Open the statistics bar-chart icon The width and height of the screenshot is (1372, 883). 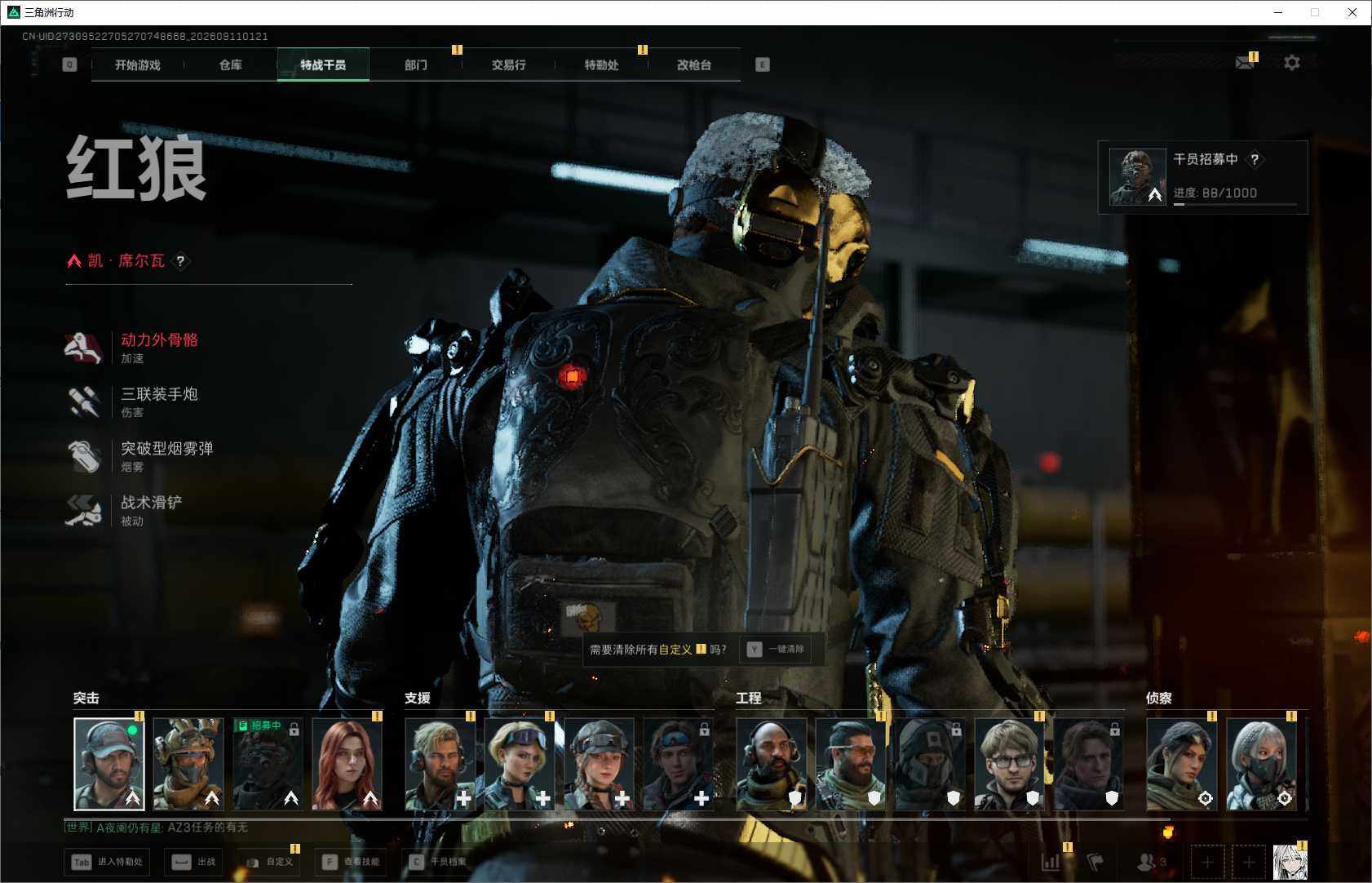[1051, 862]
